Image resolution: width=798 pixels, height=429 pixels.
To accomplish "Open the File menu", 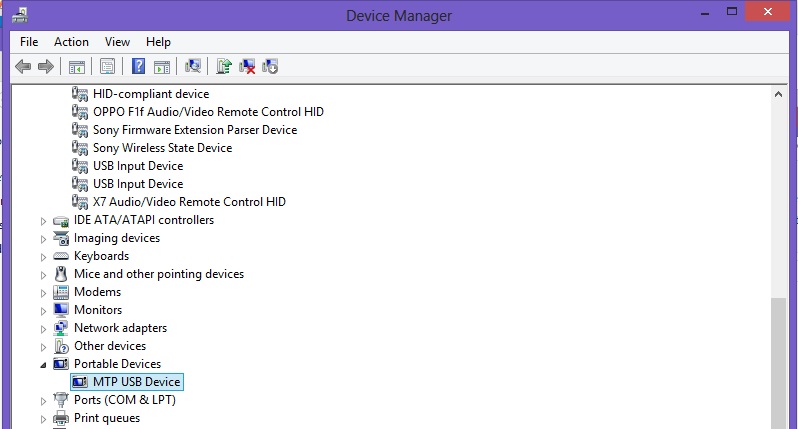I will tap(29, 42).
